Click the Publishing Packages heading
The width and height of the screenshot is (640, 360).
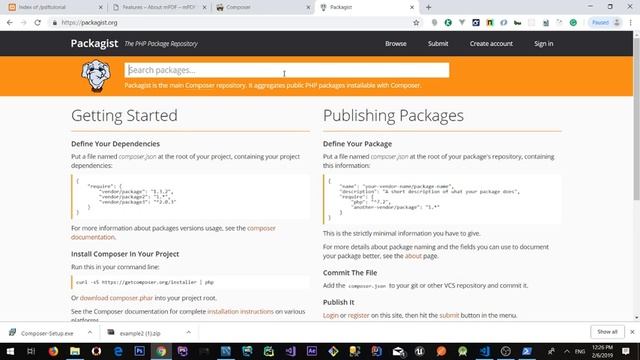(x=393, y=116)
